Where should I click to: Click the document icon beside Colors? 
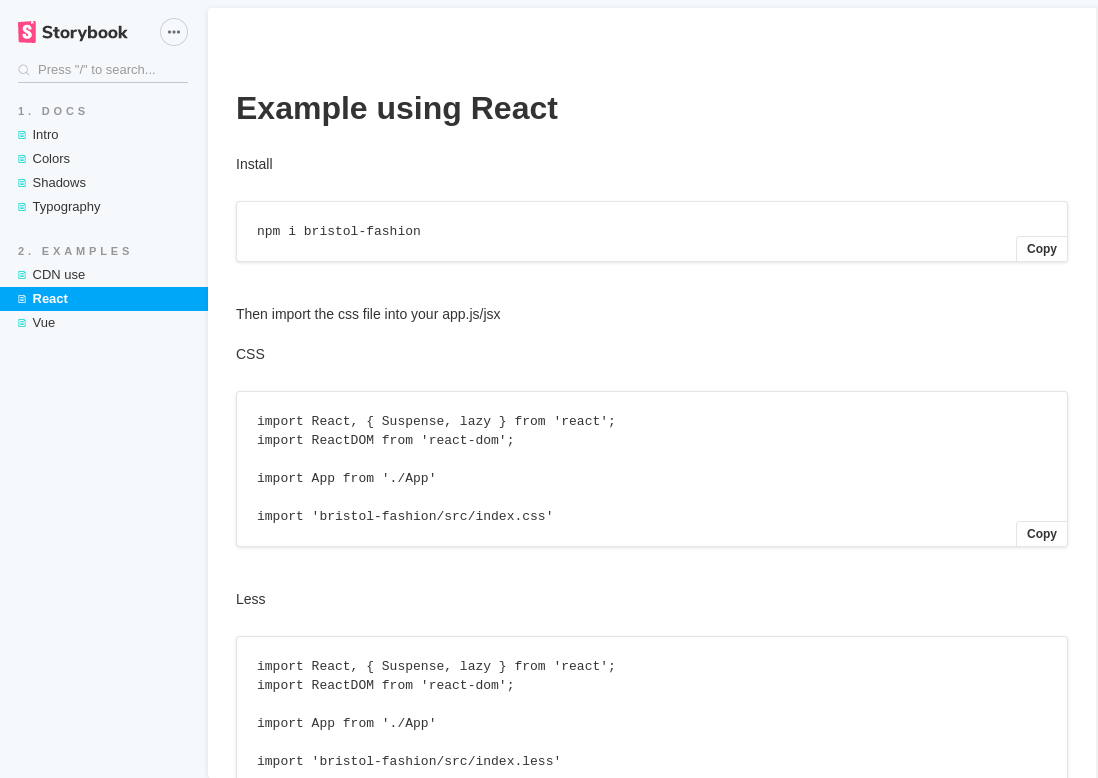point(22,159)
